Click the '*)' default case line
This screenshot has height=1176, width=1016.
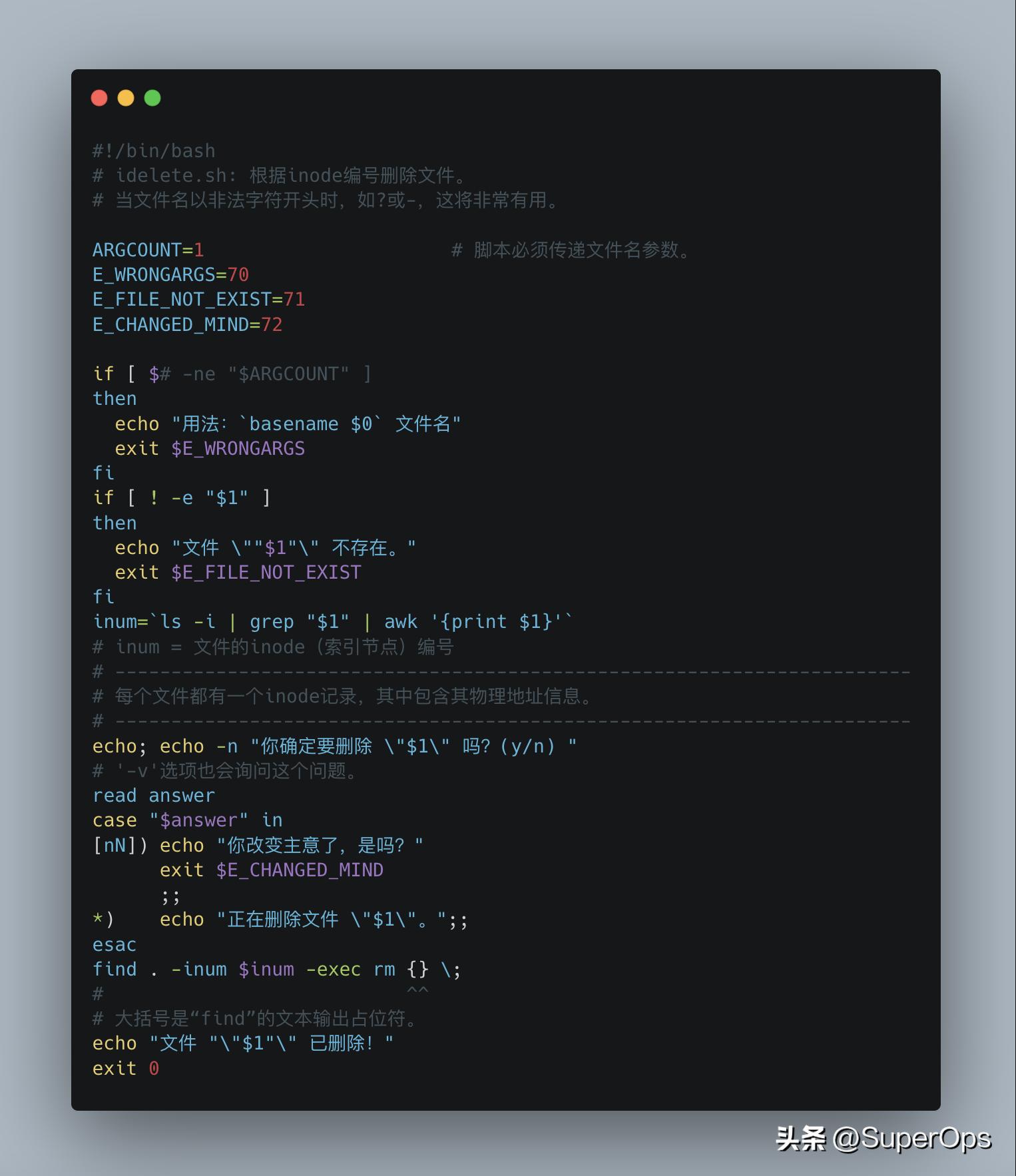click(280, 920)
